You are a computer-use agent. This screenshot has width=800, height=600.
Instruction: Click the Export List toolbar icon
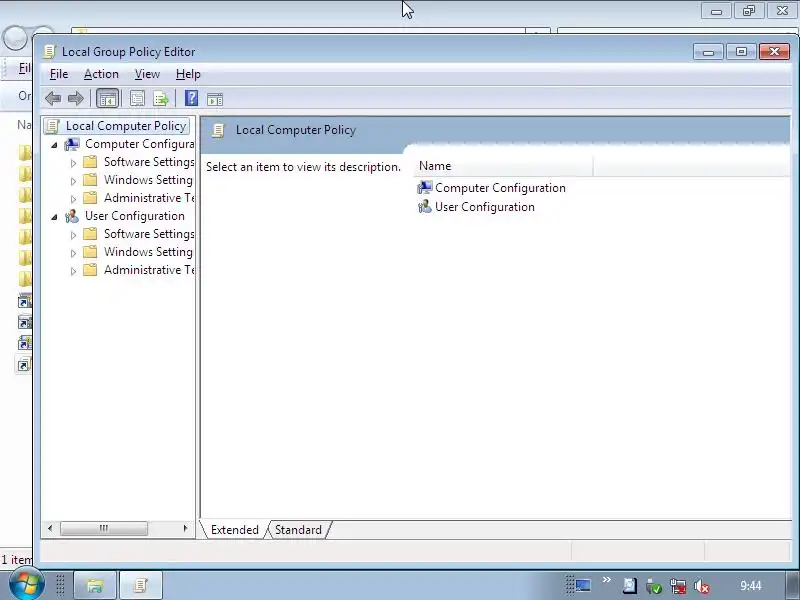point(161,98)
